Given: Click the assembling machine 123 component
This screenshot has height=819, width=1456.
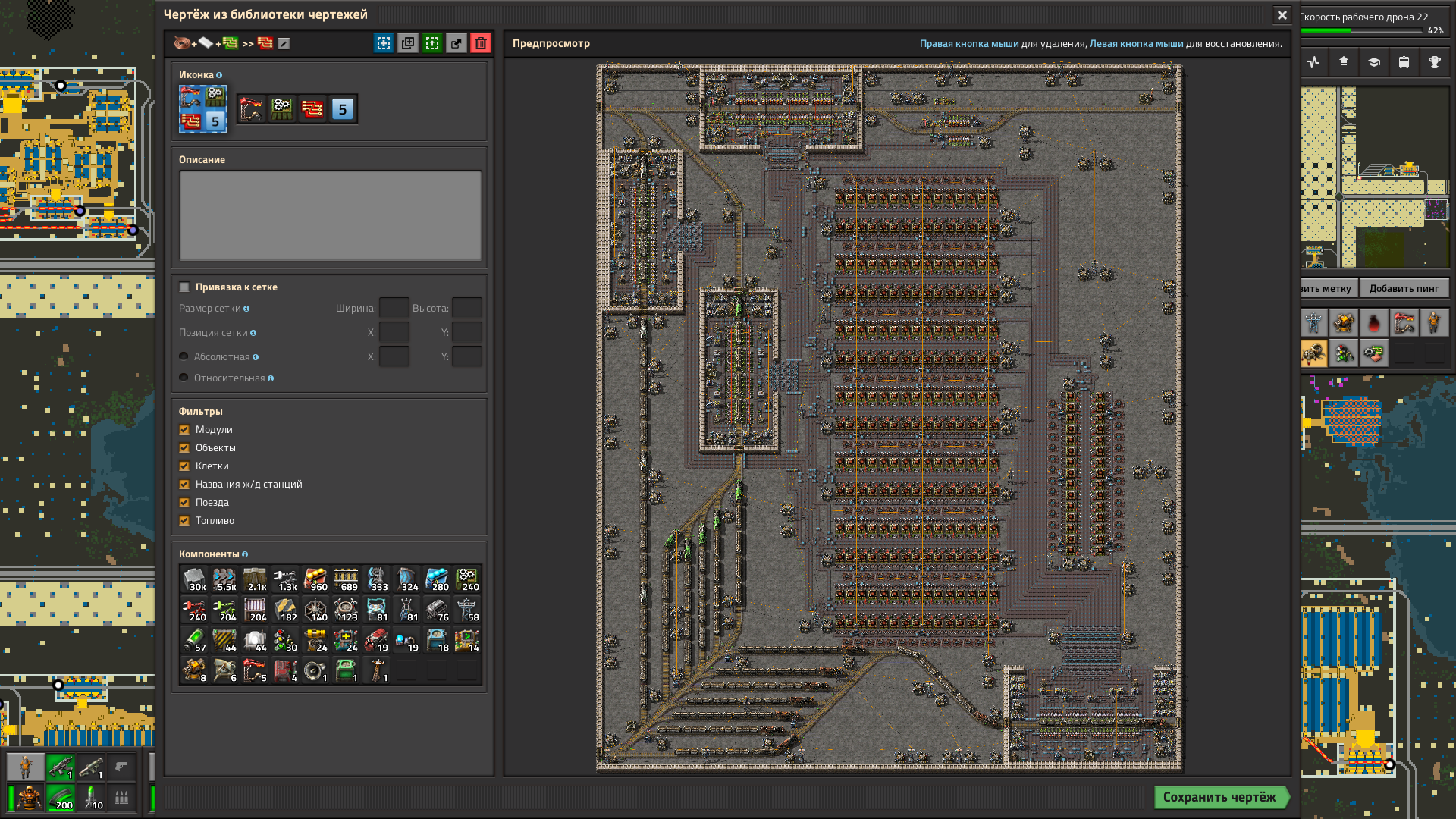Looking at the screenshot, I should point(346,610).
